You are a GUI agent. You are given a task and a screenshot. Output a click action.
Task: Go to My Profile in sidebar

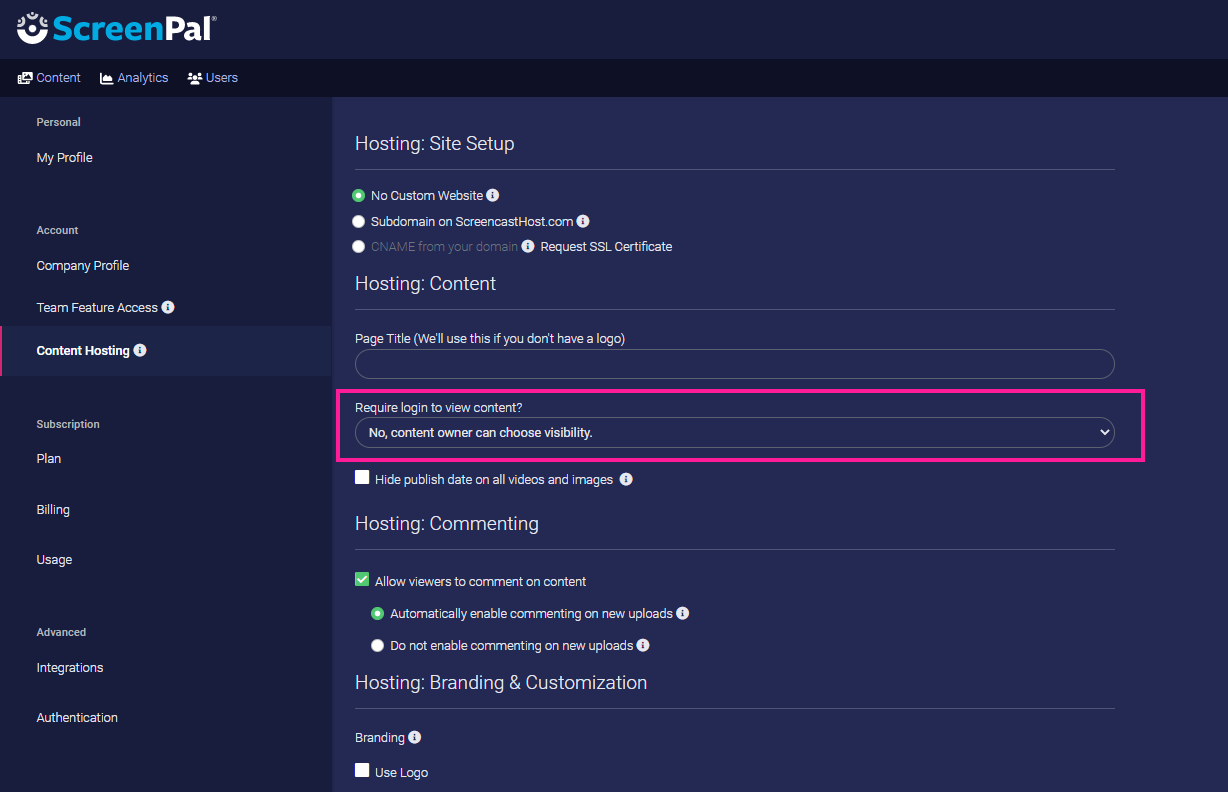coord(65,158)
